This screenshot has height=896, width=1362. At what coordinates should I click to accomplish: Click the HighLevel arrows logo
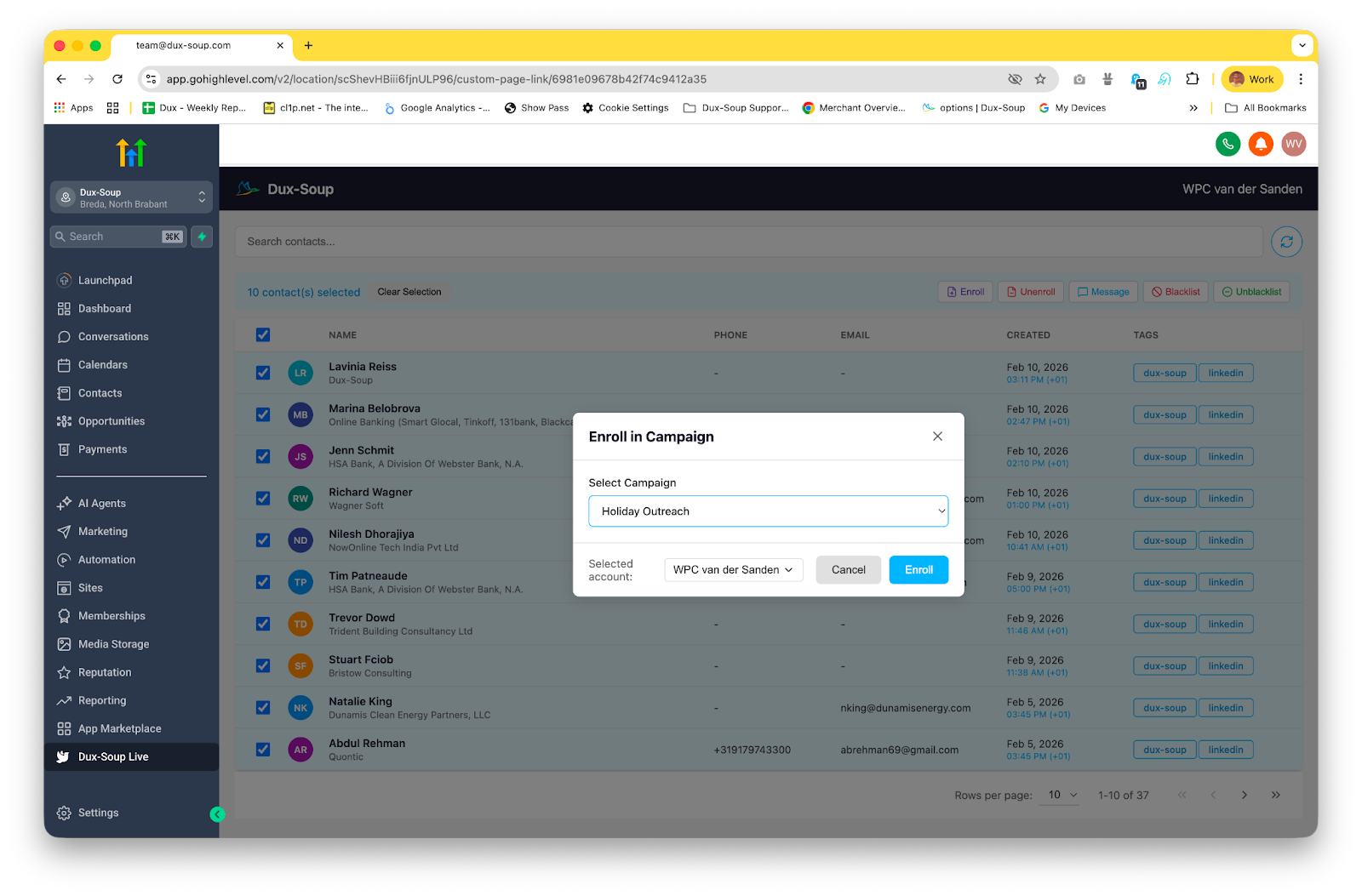coord(131,152)
